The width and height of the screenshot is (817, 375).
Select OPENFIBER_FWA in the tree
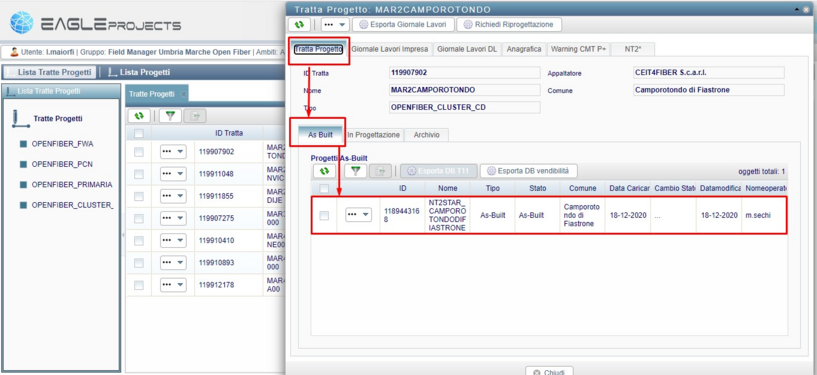point(63,144)
